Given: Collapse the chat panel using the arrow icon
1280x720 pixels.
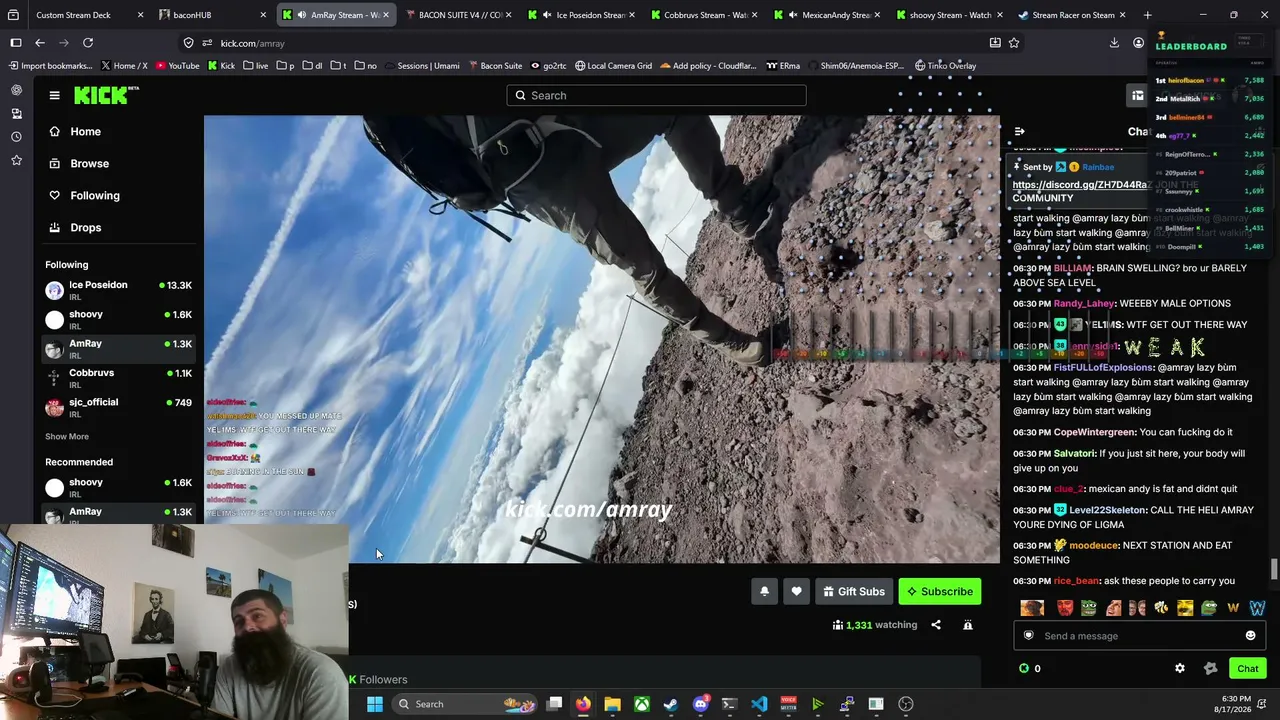Looking at the screenshot, I should pyautogui.click(x=1019, y=131).
